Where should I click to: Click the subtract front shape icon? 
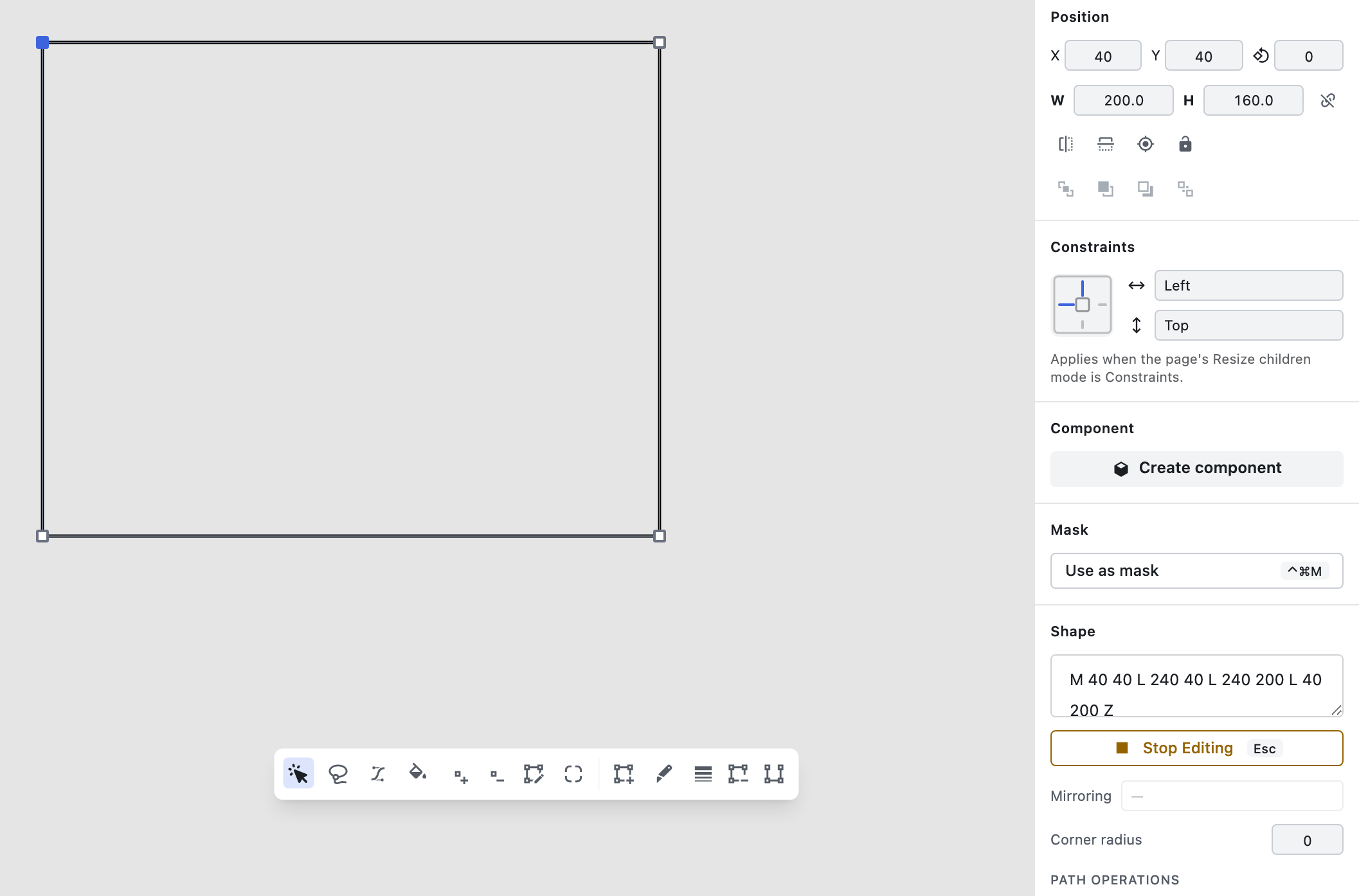click(1106, 189)
